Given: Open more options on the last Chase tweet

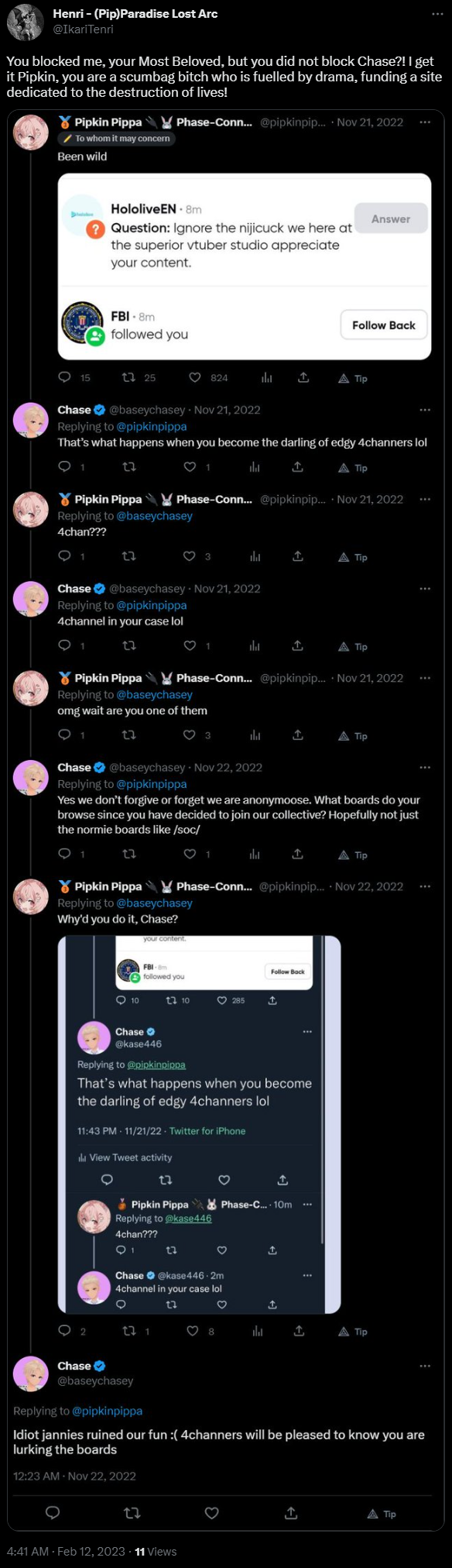Looking at the screenshot, I should (x=425, y=1366).
